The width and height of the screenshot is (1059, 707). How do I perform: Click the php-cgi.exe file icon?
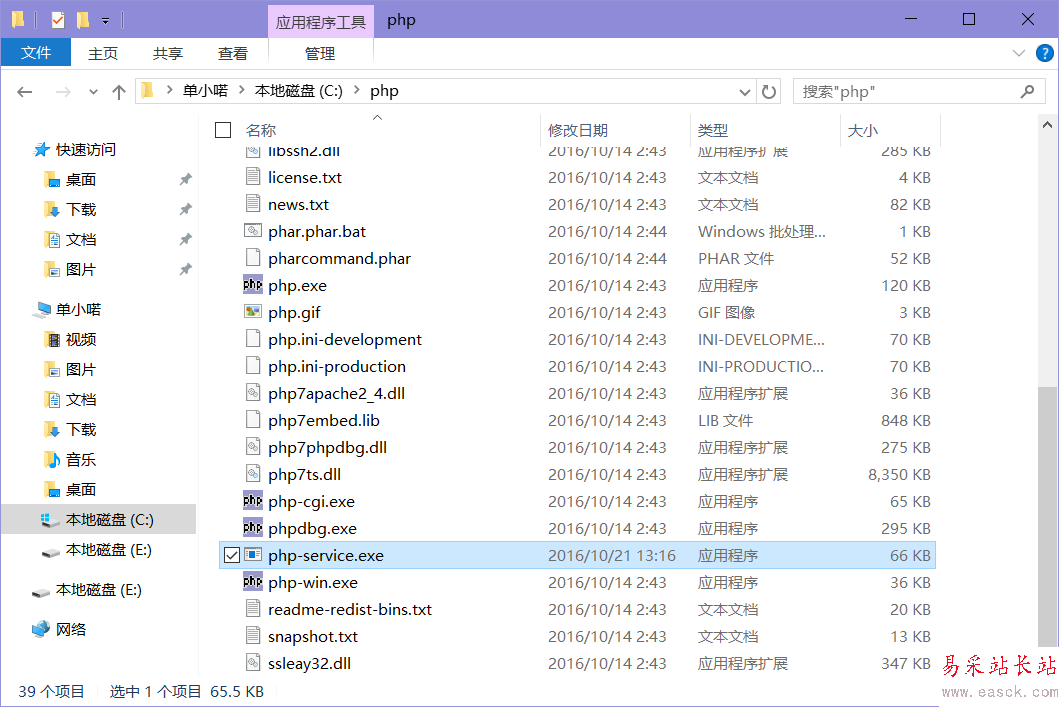[x=253, y=501]
